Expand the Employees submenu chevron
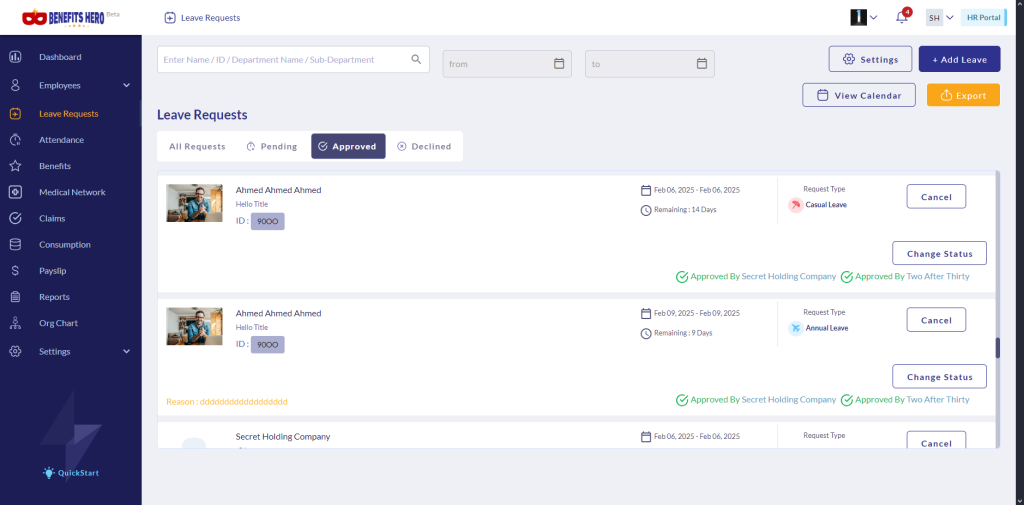The image size is (1024, 505). pyautogui.click(x=127, y=85)
